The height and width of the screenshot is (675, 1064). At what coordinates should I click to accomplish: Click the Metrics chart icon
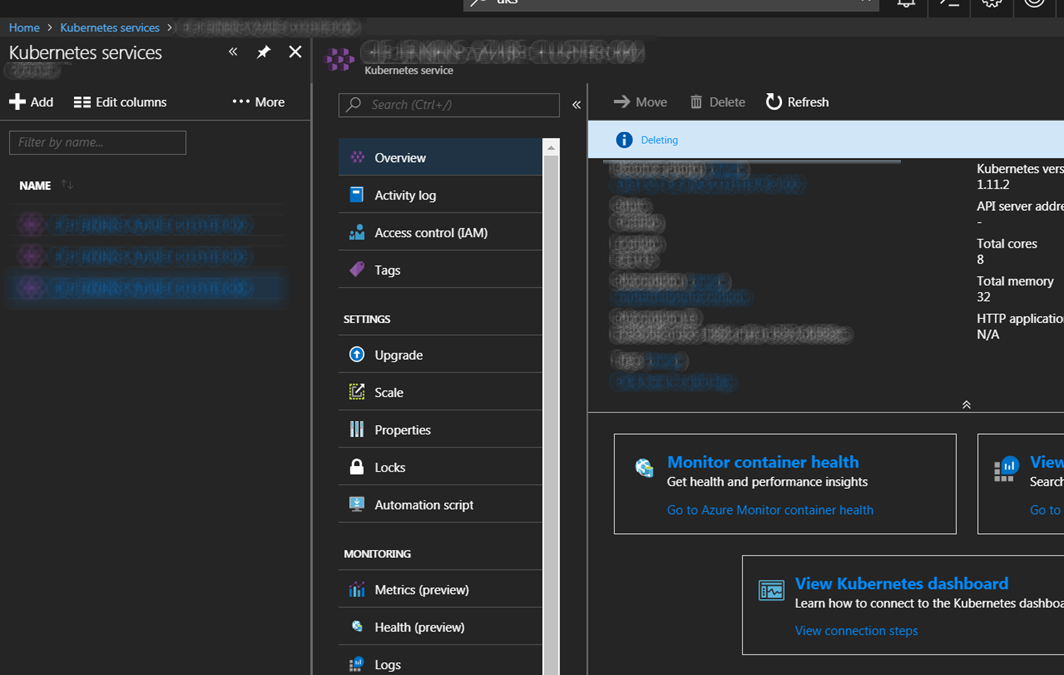tap(357, 589)
